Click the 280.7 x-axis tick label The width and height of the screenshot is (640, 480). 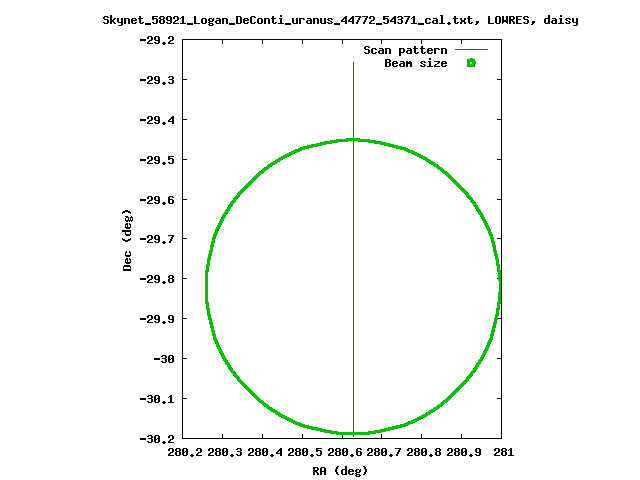click(384, 452)
